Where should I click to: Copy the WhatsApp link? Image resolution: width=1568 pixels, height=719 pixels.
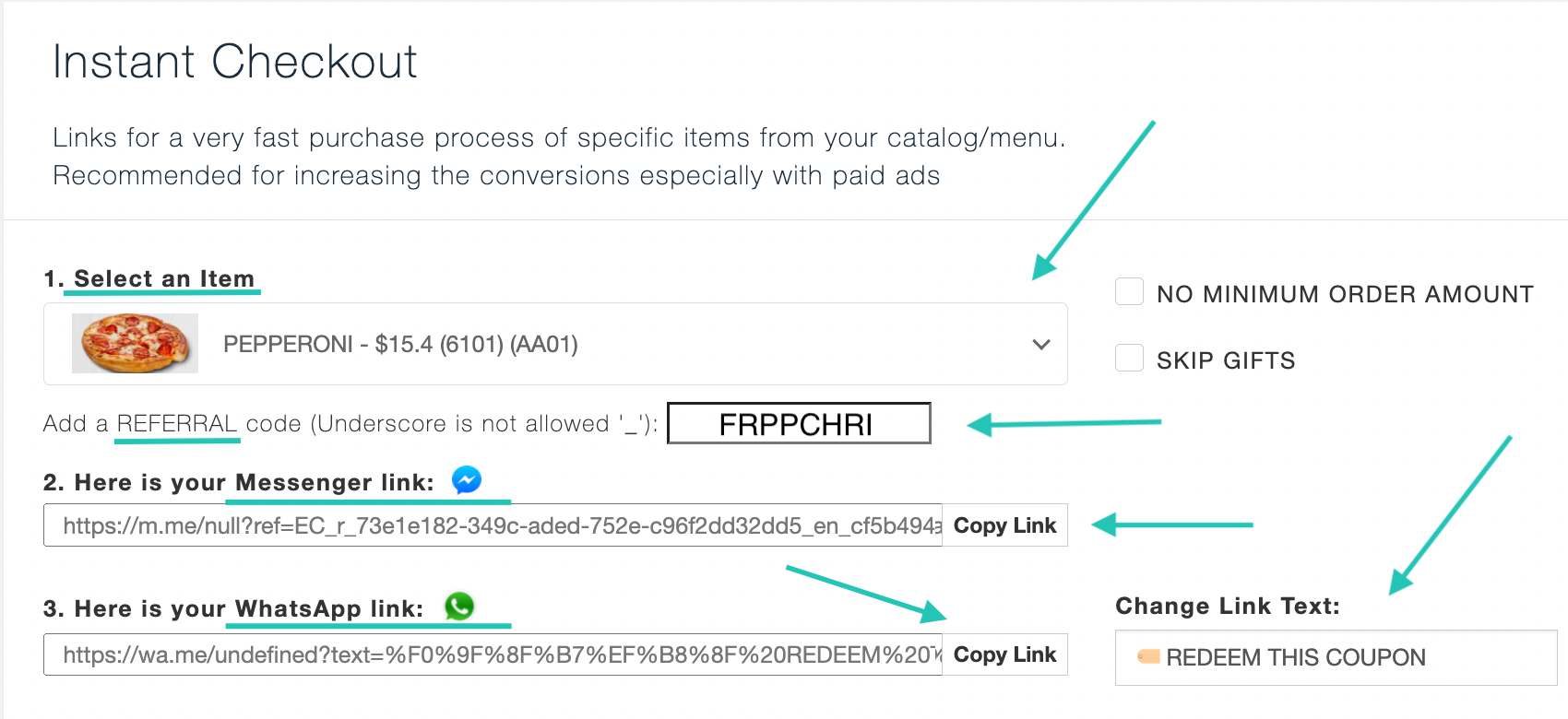coord(1004,654)
